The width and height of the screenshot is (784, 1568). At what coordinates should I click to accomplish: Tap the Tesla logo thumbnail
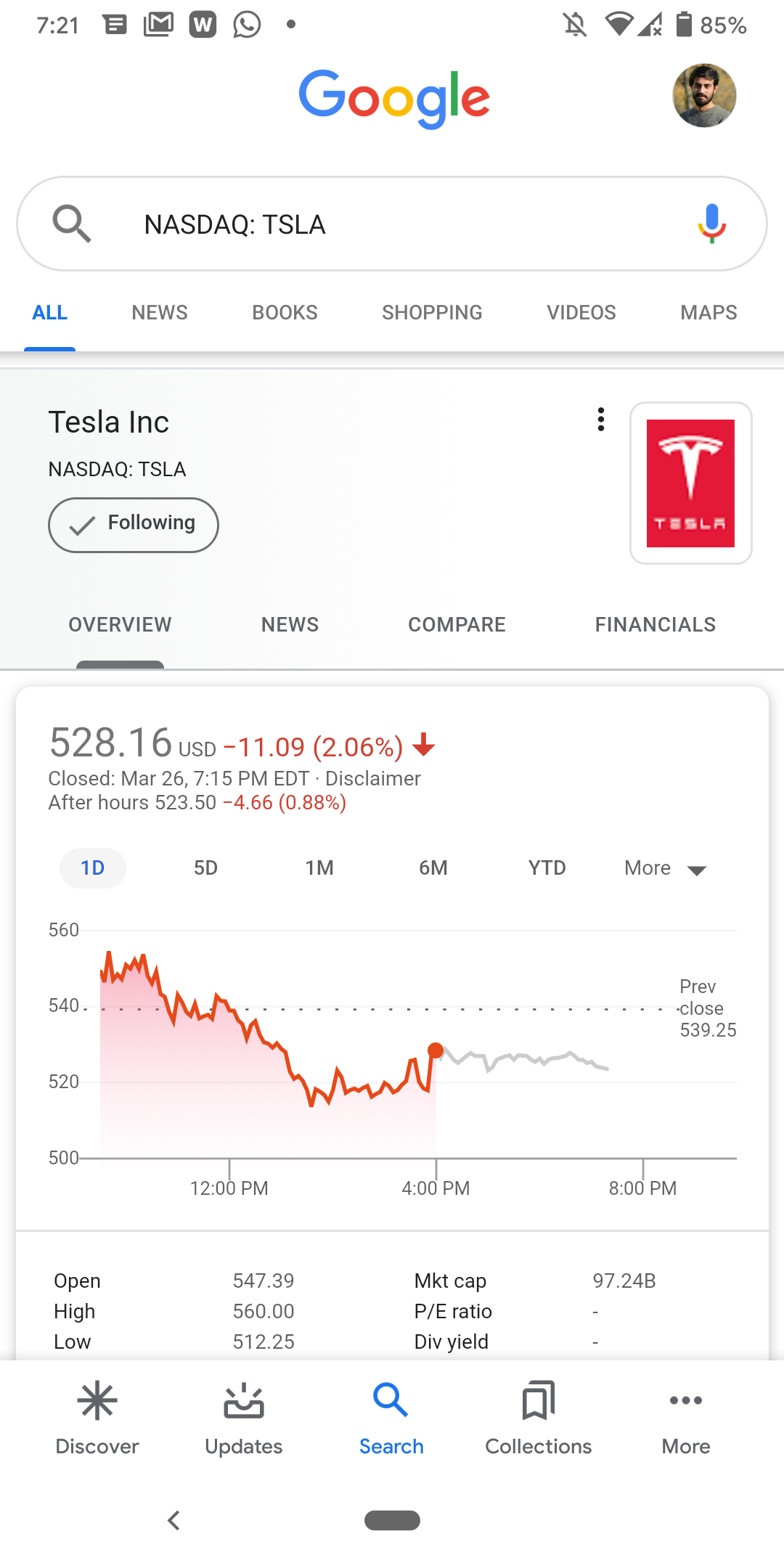[x=690, y=483]
